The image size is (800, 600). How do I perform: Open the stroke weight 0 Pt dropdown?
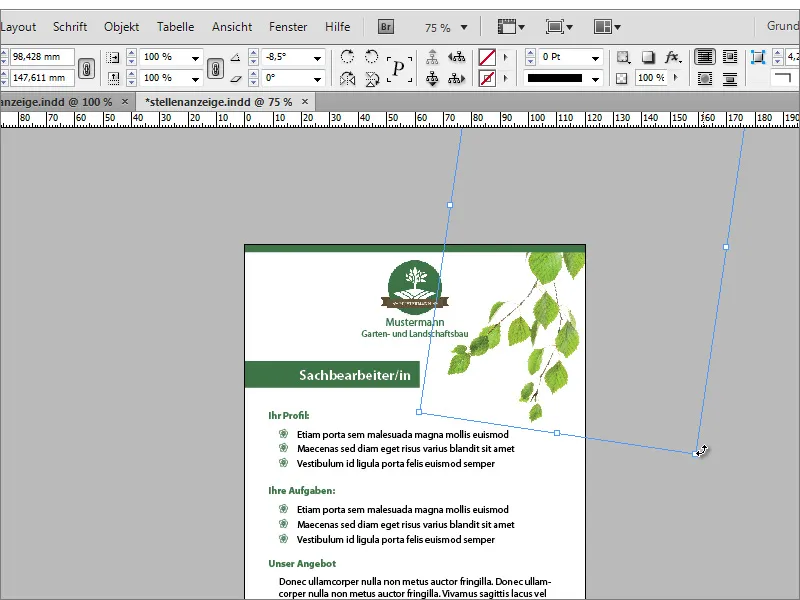point(595,58)
